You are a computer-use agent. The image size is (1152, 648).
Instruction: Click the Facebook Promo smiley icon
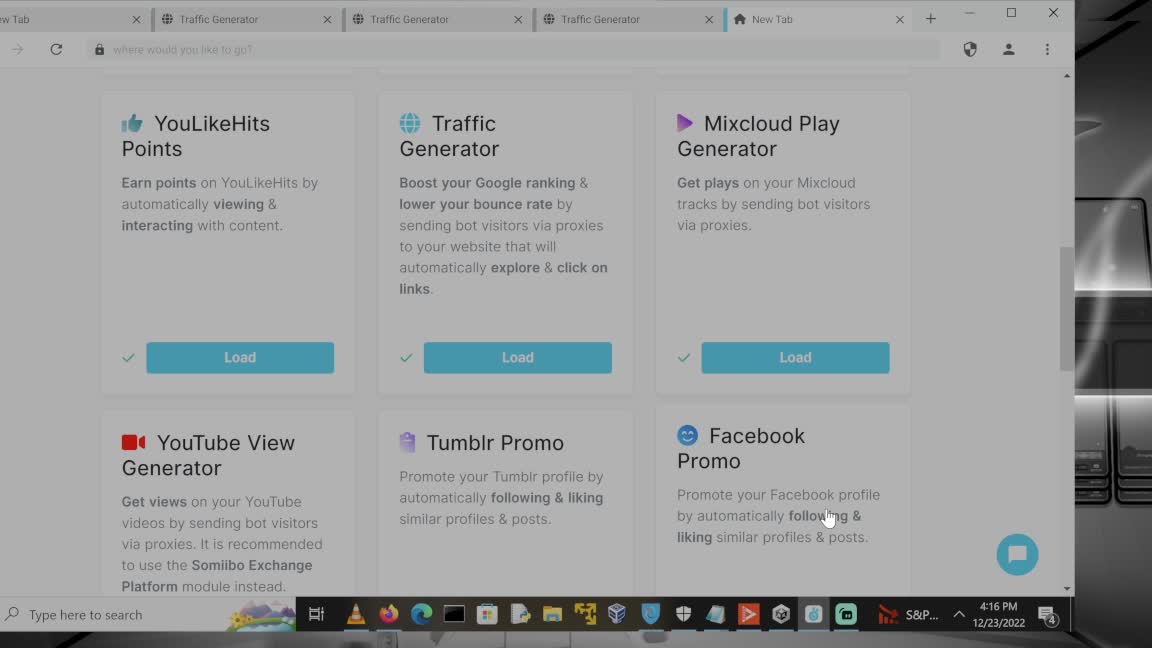[687, 435]
